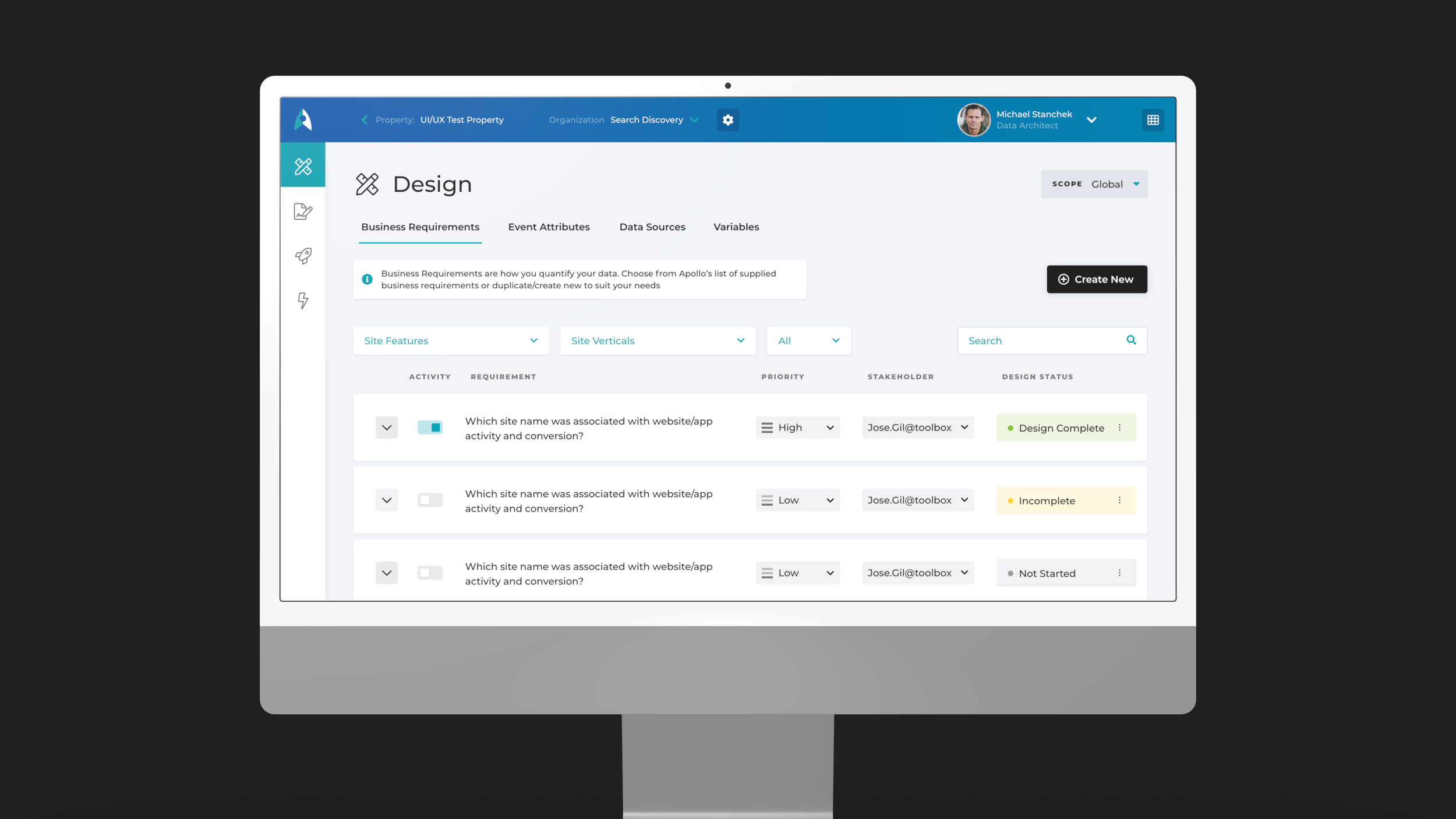The width and height of the screenshot is (1456, 819).
Task: Open the Scope Global dropdown
Action: [x=1094, y=184]
